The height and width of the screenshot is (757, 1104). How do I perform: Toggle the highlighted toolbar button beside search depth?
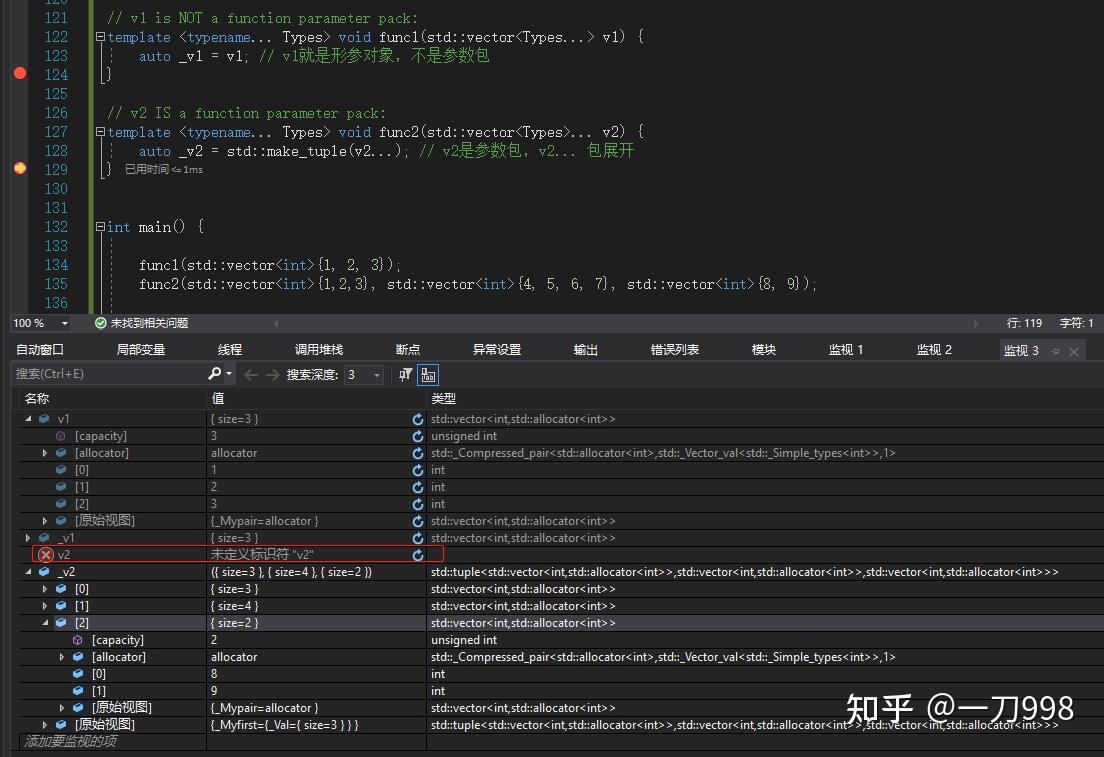428,375
